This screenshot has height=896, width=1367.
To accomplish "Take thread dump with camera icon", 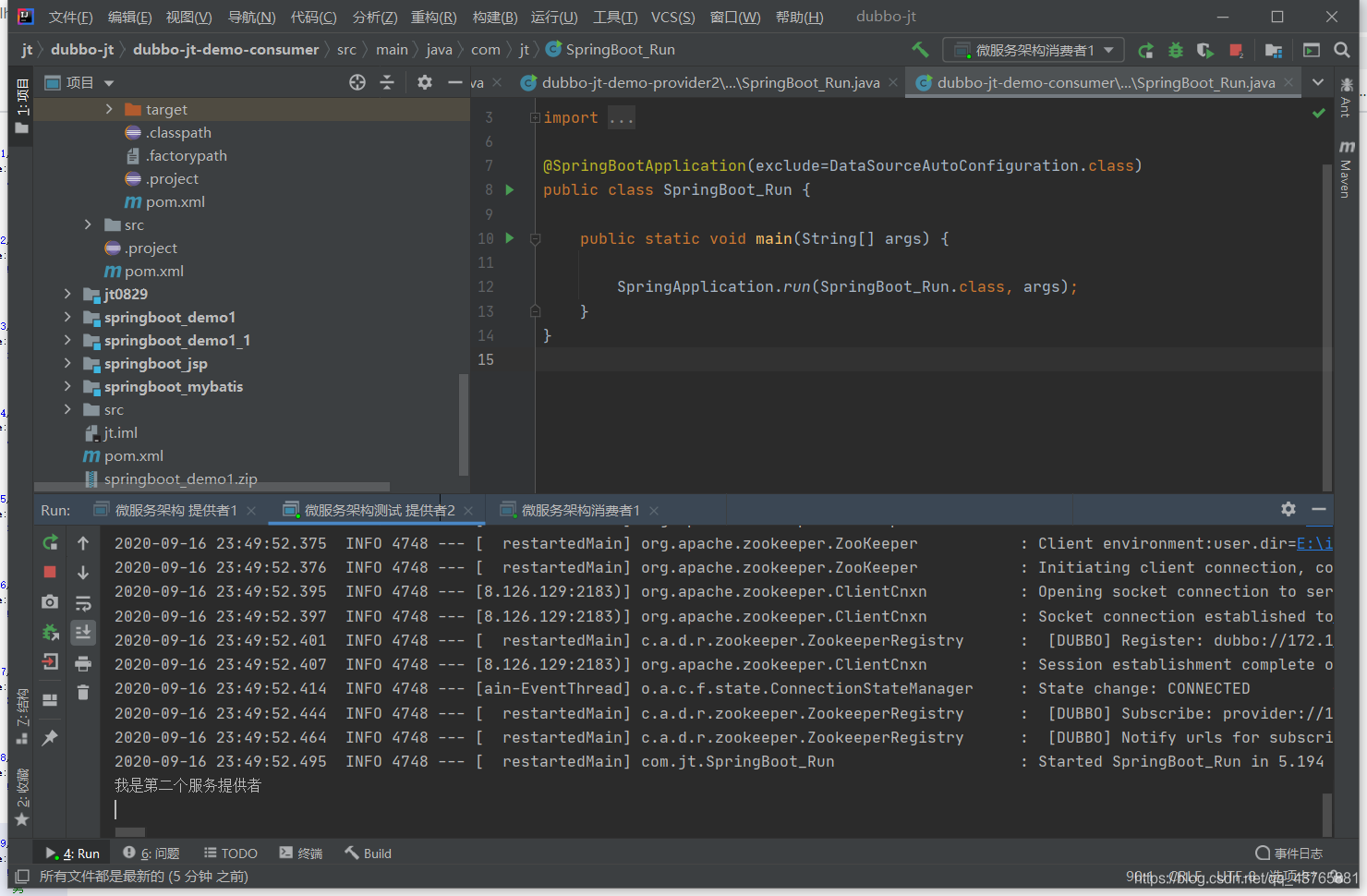I will point(50,602).
